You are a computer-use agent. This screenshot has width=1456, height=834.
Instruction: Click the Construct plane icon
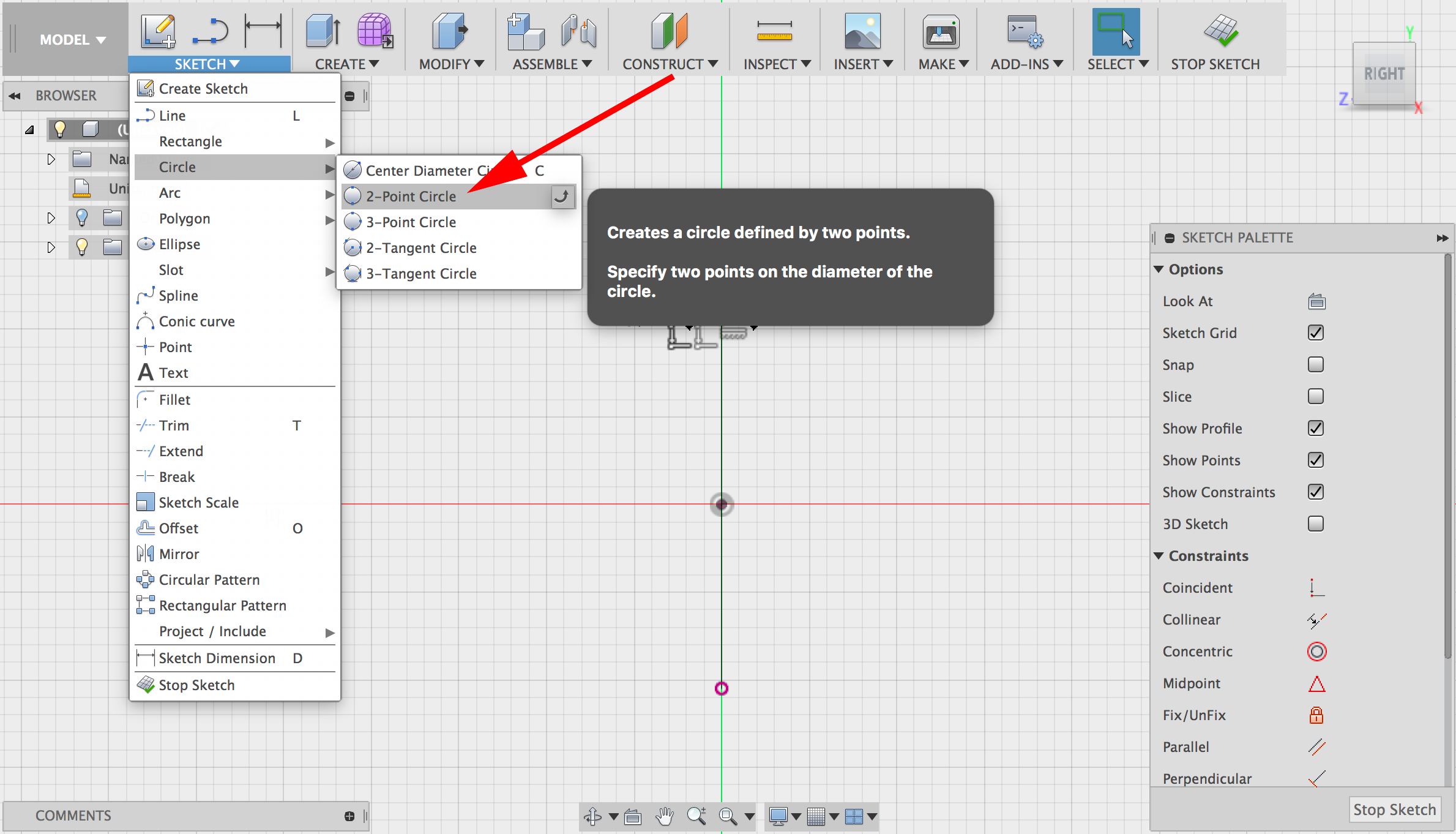(670, 31)
